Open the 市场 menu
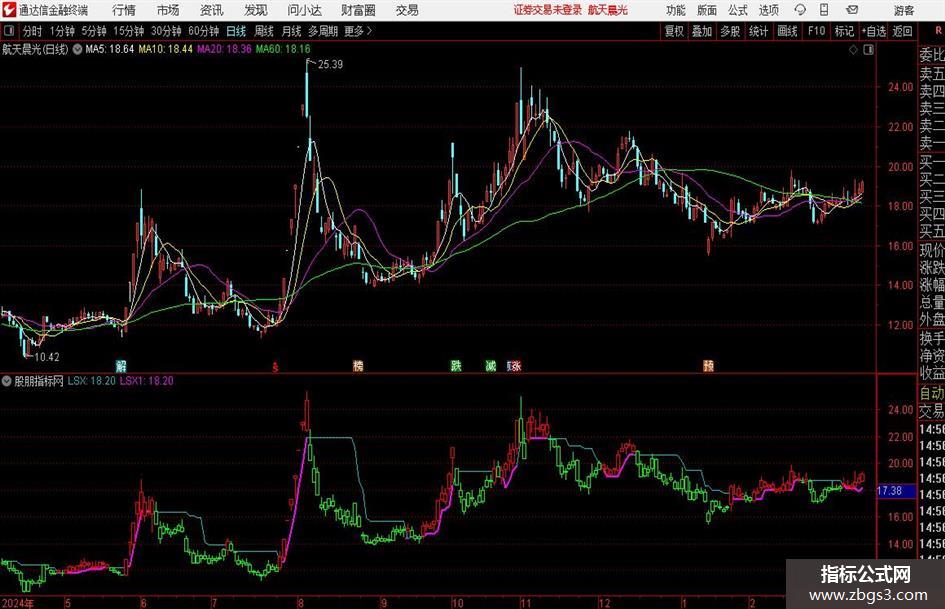Viewport: 945px width, 609px height. [168, 10]
